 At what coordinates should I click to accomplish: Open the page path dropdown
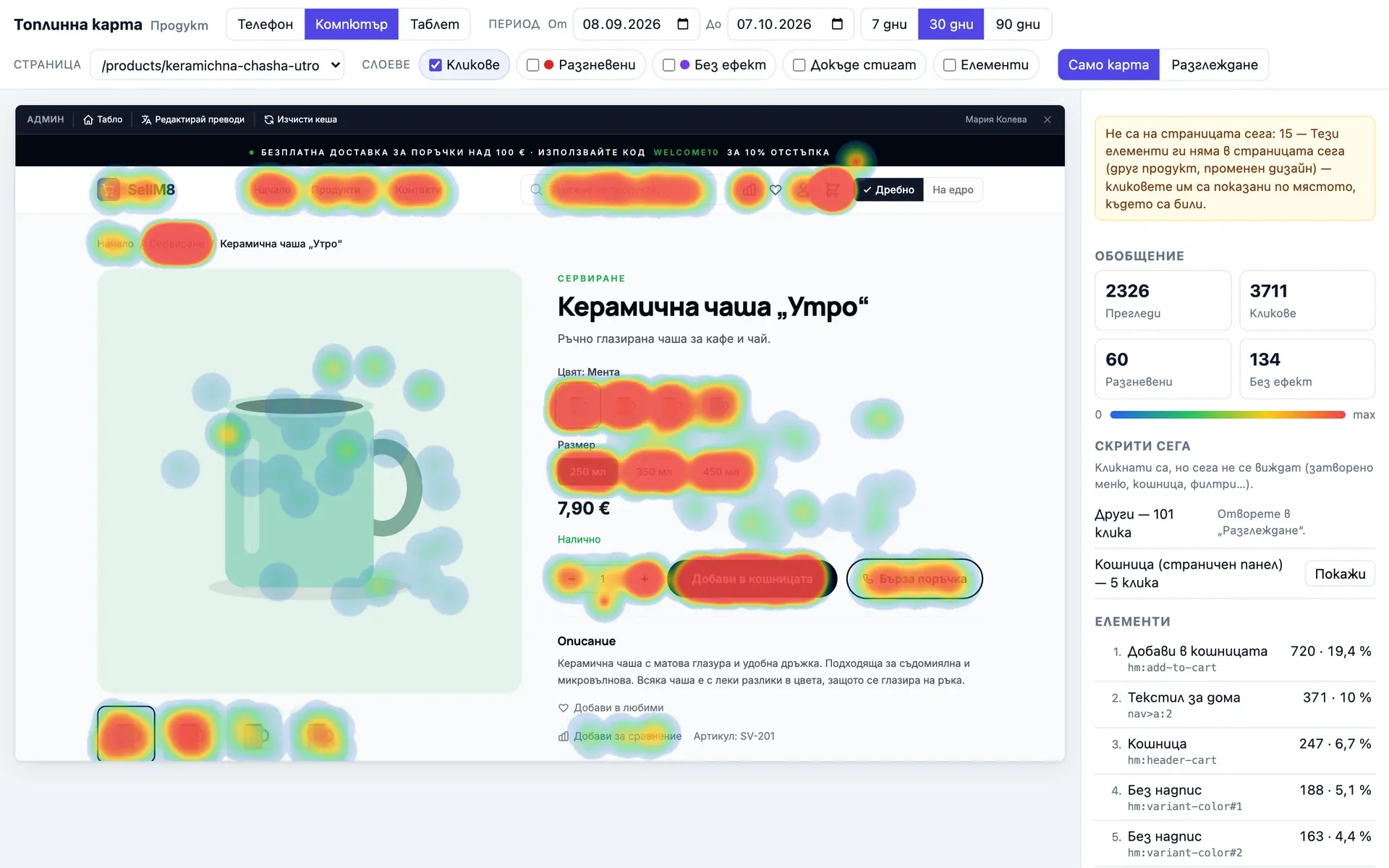click(217, 65)
